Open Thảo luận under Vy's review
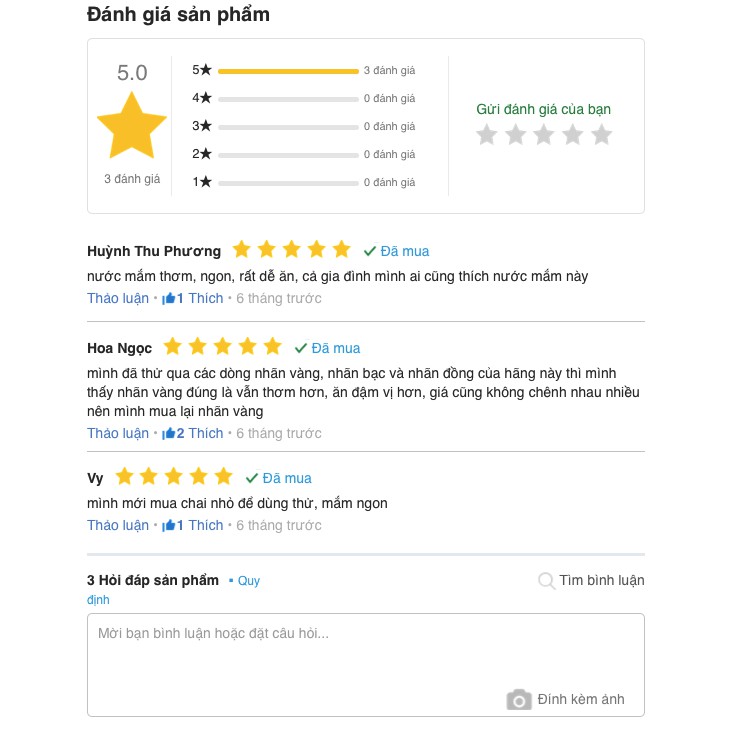 pos(117,525)
